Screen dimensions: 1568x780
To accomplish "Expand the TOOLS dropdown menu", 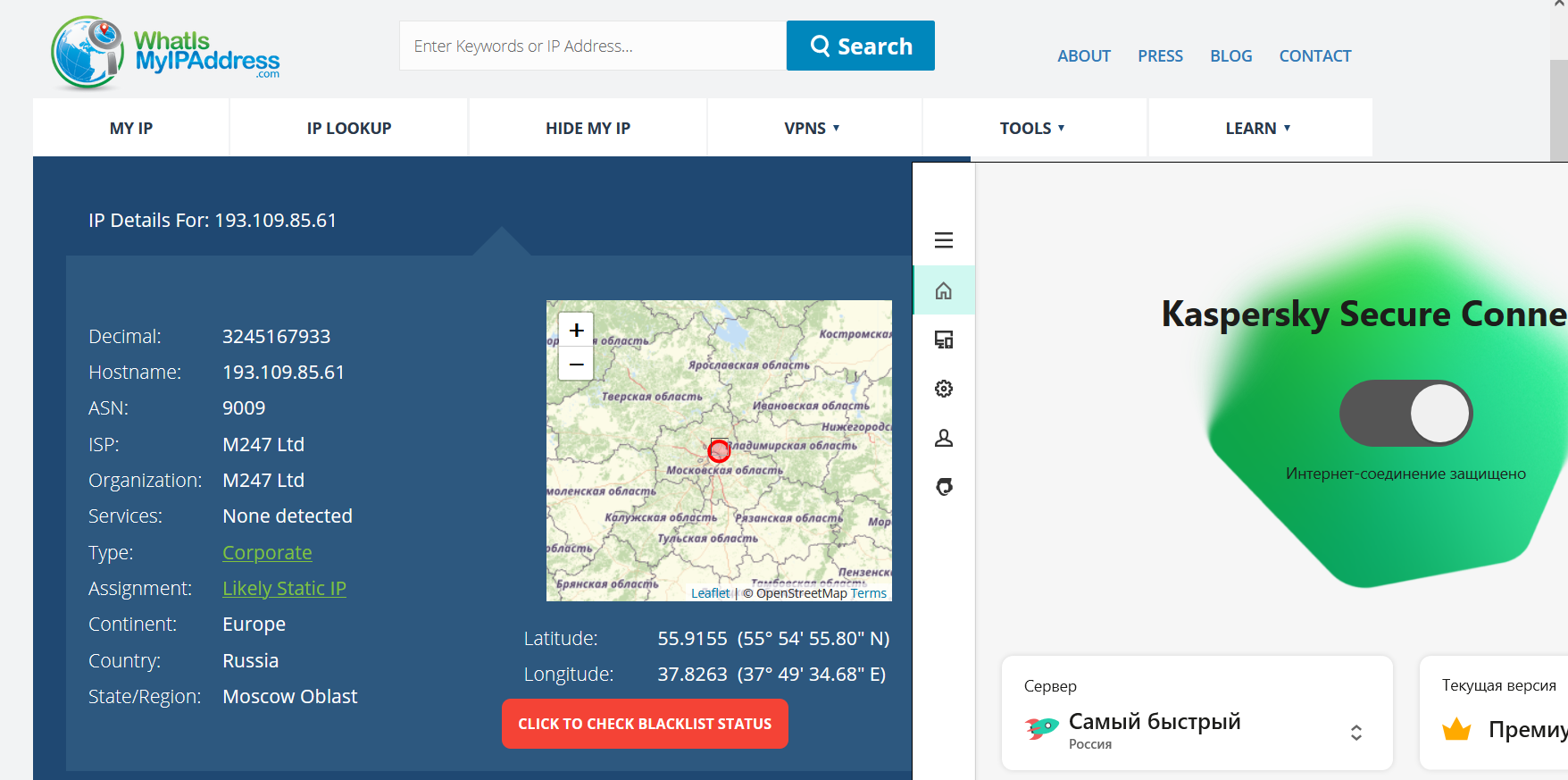I will pyautogui.click(x=1033, y=128).
